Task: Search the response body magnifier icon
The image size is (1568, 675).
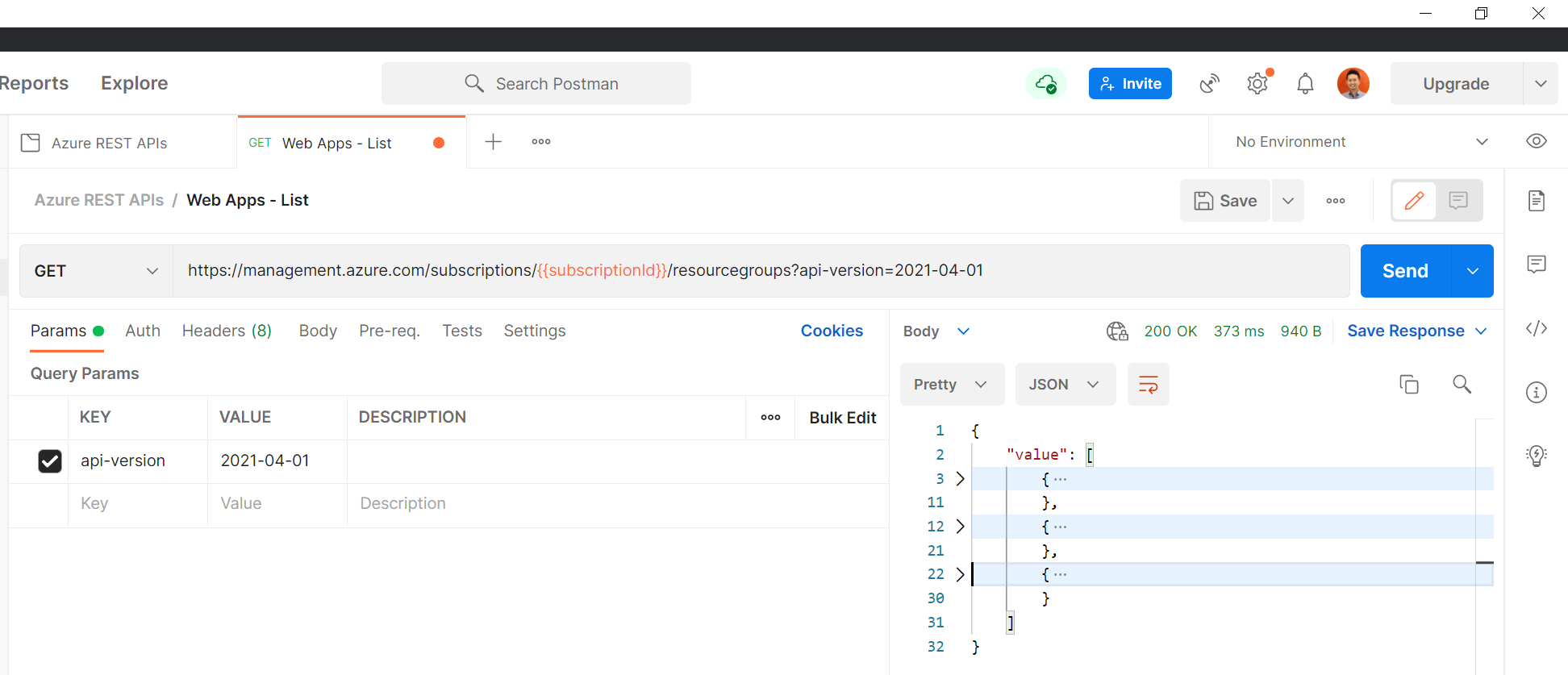Action: tap(1462, 384)
